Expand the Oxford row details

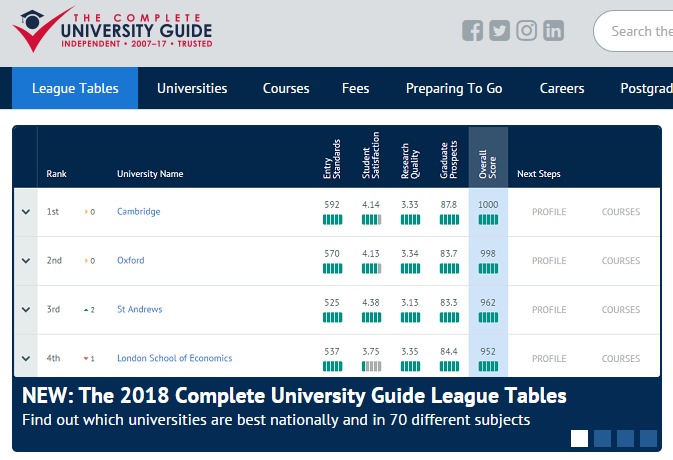(x=25, y=261)
